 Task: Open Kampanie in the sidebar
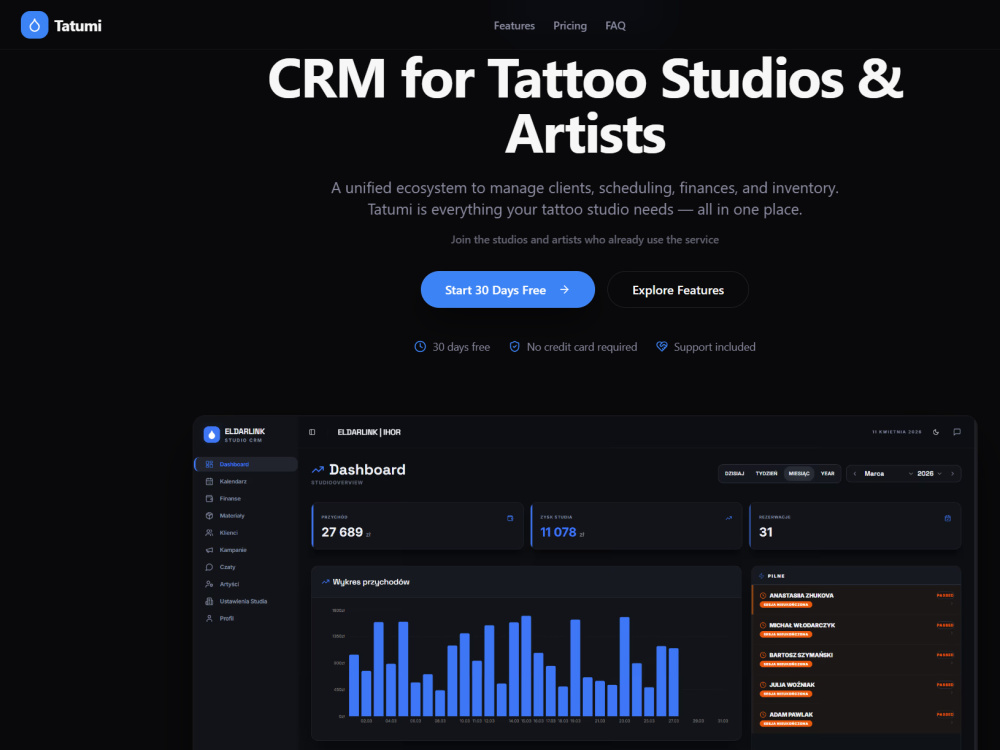246,550
